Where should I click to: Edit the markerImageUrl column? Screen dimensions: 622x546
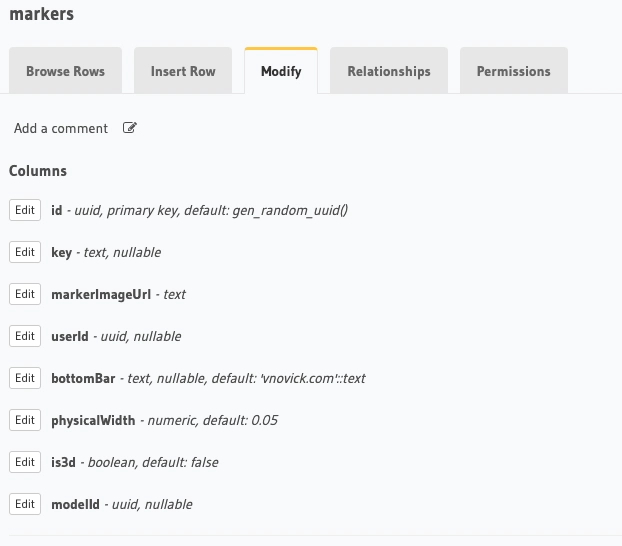click(x=25, y=294)
